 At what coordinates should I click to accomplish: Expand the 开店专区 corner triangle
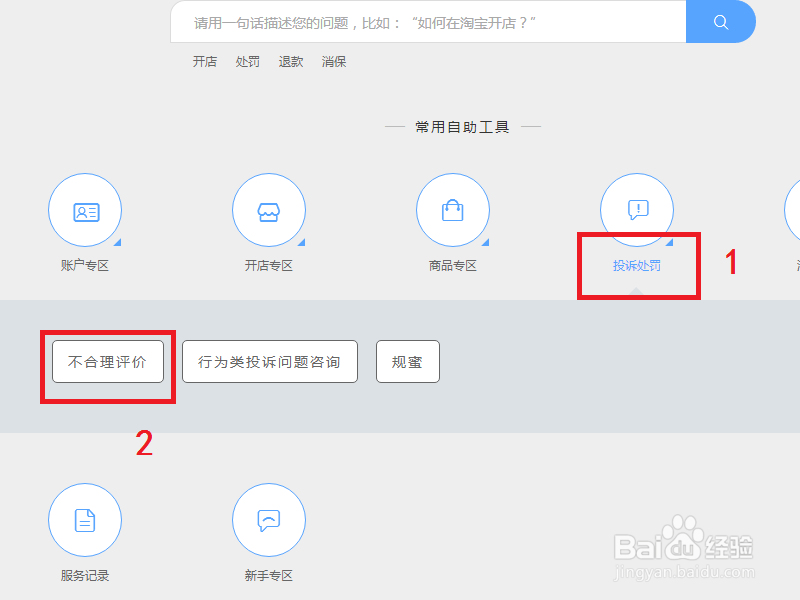302,242
